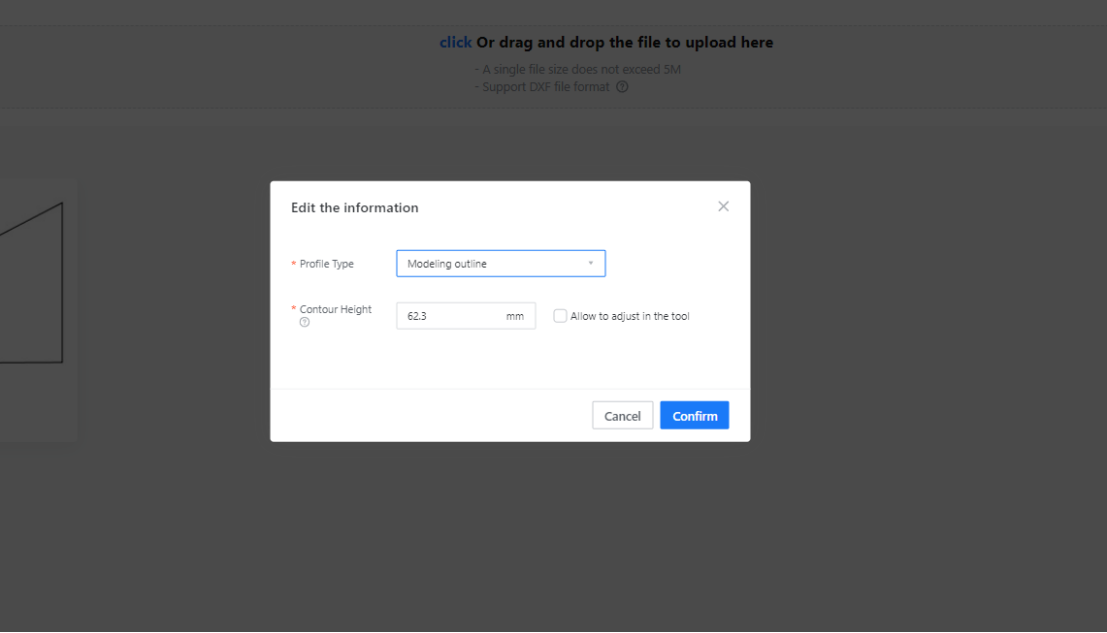Click the red asterisk next to Profile Type
Image resolution: width=1107 pixels, height=633 pixels.
pyautogui.click(x=293, y=264)
